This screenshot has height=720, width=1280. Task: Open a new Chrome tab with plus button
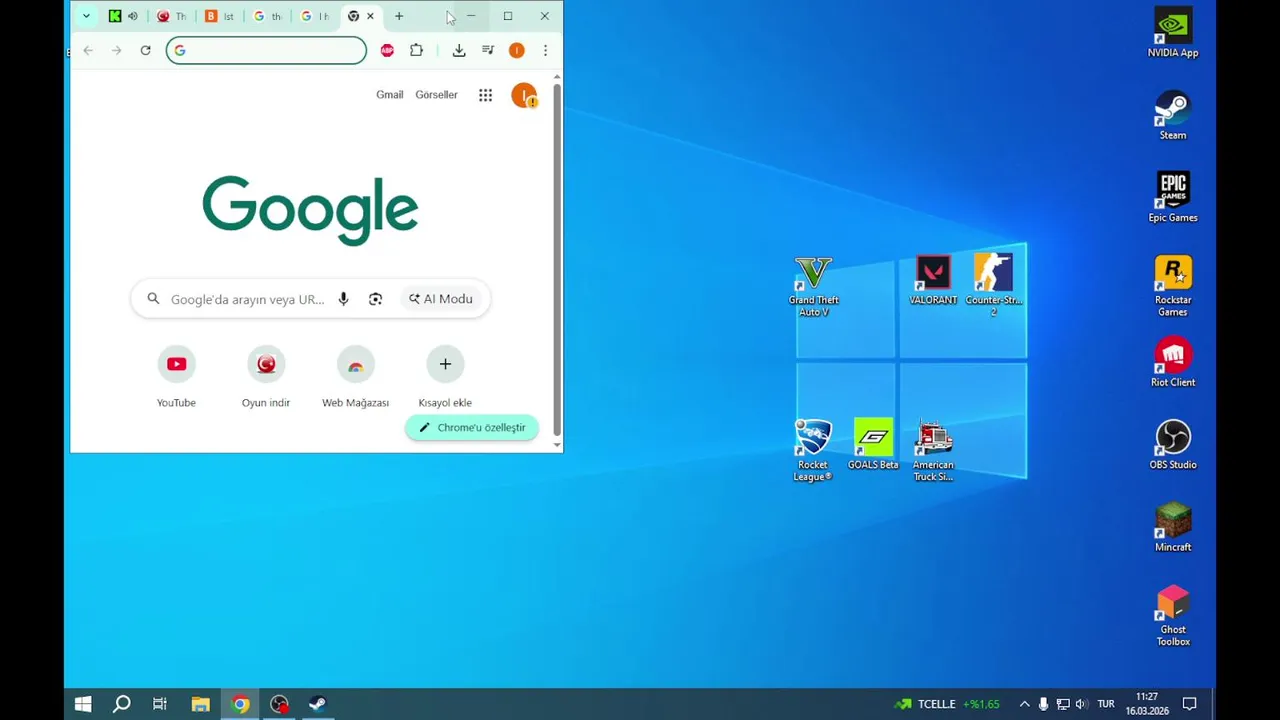click(399, 16)
